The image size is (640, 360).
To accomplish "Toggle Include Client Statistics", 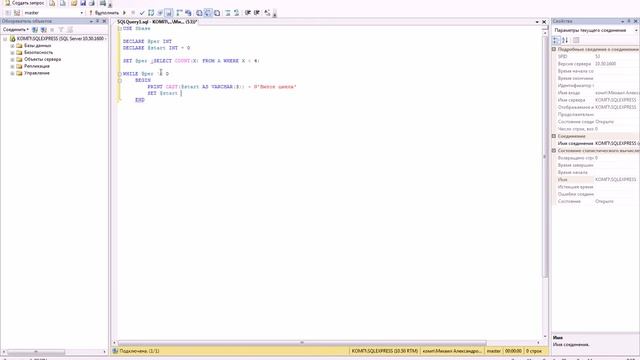I will pyautogui.click(x=188, y=13).
